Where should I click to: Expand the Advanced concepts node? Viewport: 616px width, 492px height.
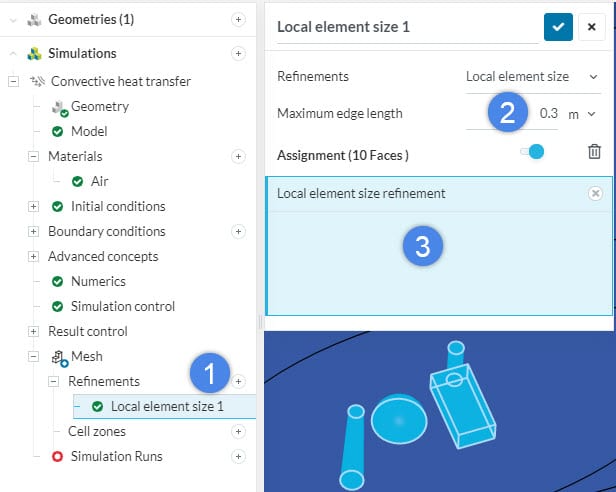point(33,257)
